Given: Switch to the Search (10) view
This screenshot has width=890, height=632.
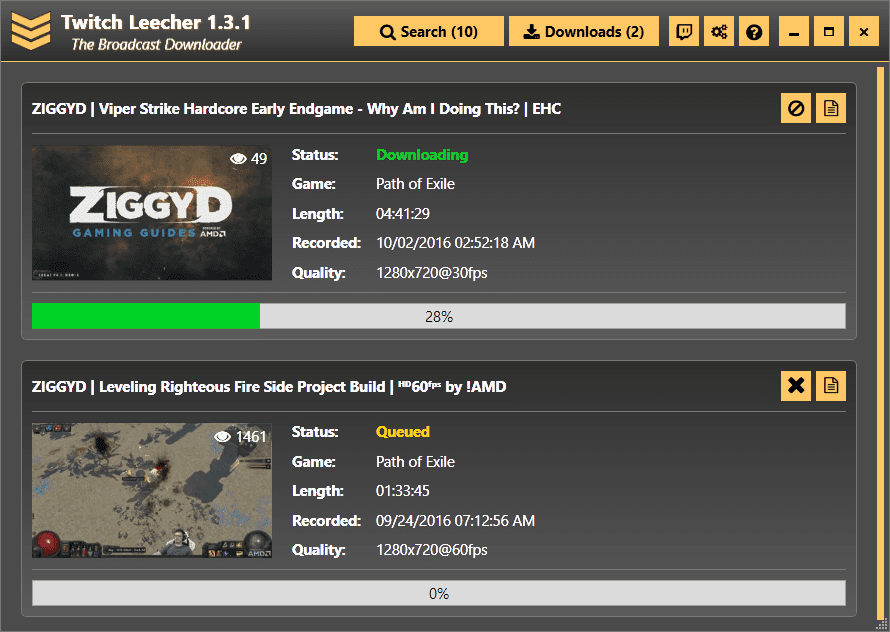Looking at the screenshot, I should pos(428,31).
